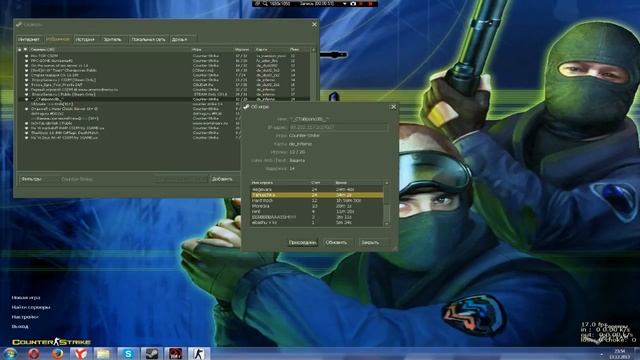Sort players by the Счёт column

coord(322,183)
